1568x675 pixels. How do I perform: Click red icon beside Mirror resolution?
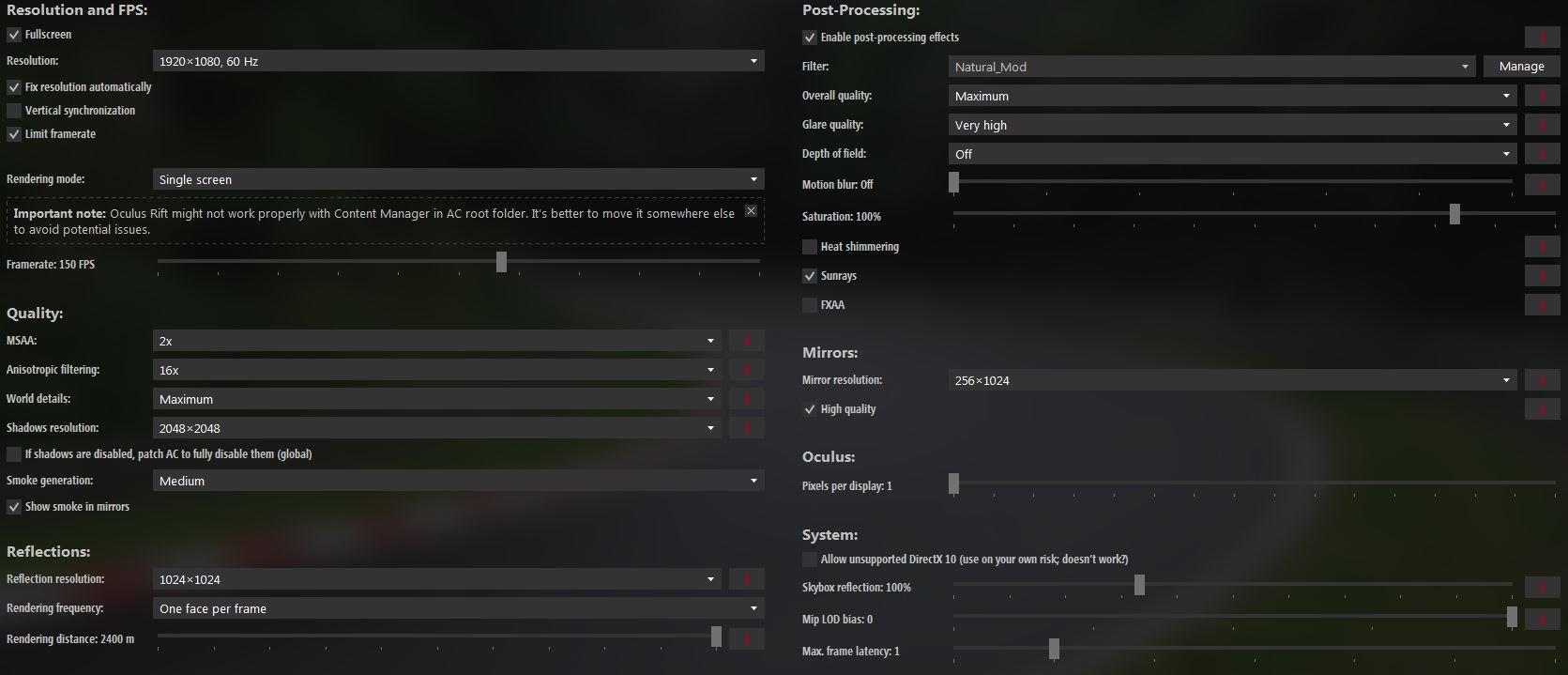(1542, 380)
